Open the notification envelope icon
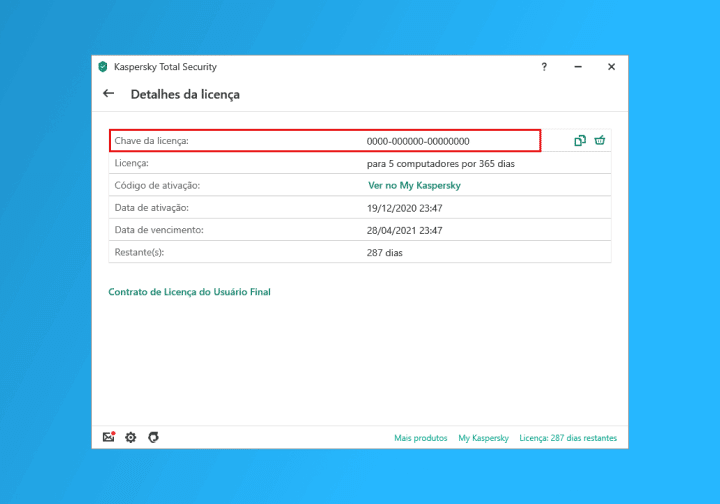 [109, 438]
